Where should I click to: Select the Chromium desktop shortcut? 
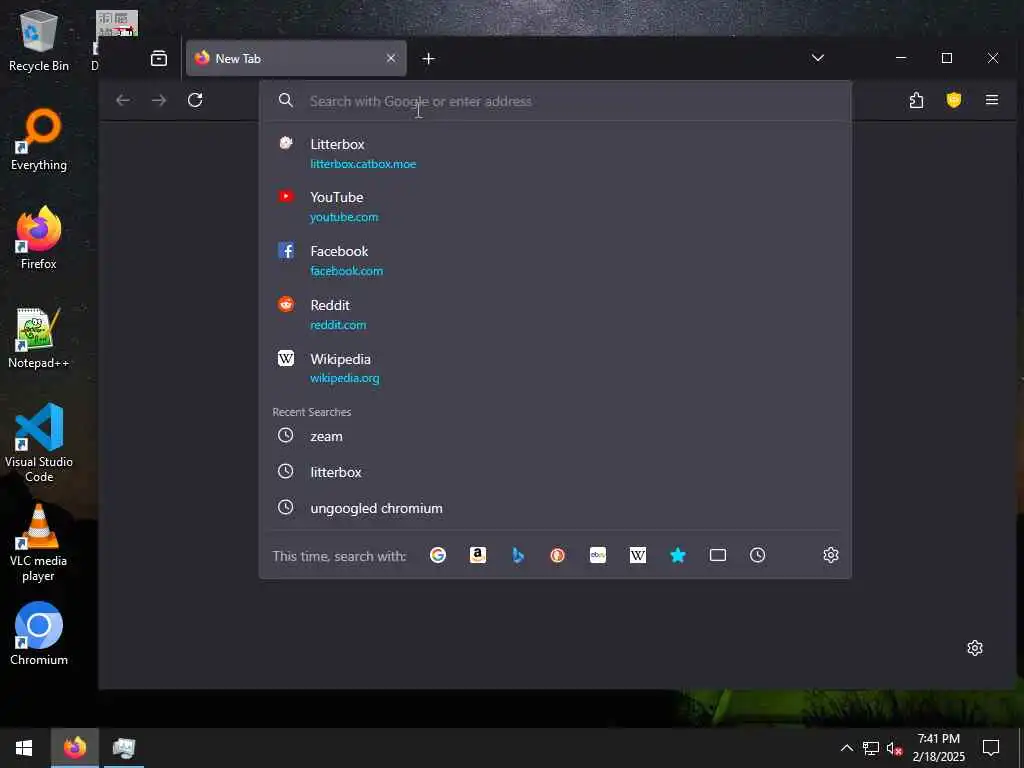point(39,634)
